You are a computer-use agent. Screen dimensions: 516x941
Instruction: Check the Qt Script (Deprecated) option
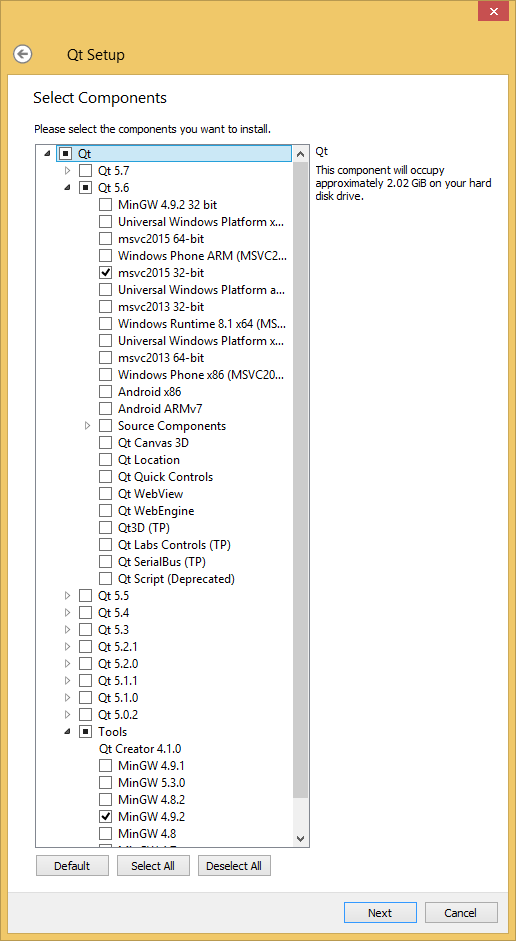106,579
